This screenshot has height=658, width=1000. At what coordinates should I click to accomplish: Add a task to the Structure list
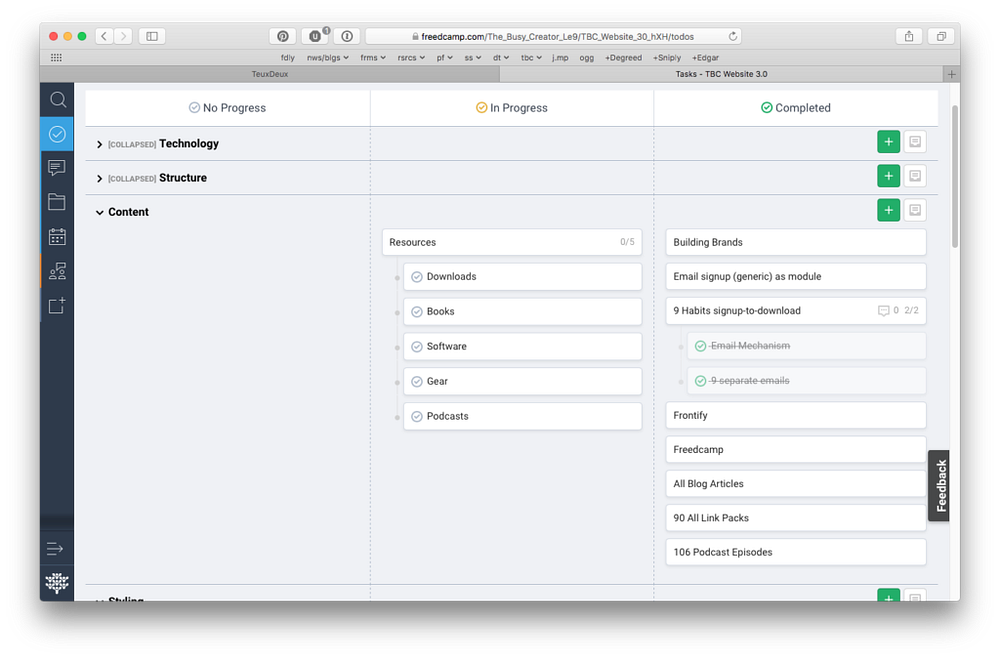pos(888,176)
